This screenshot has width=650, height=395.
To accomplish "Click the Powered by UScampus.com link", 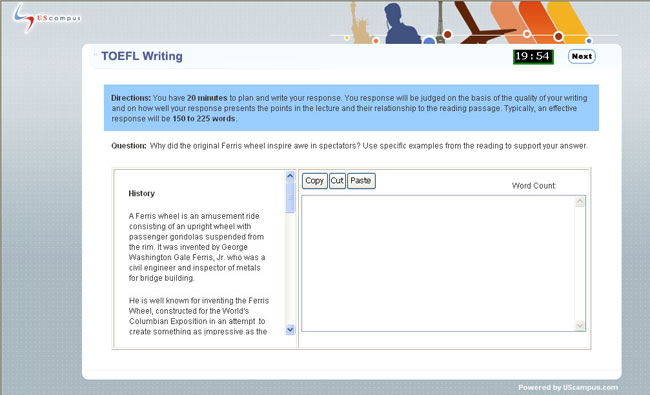I will click(568, 387).
